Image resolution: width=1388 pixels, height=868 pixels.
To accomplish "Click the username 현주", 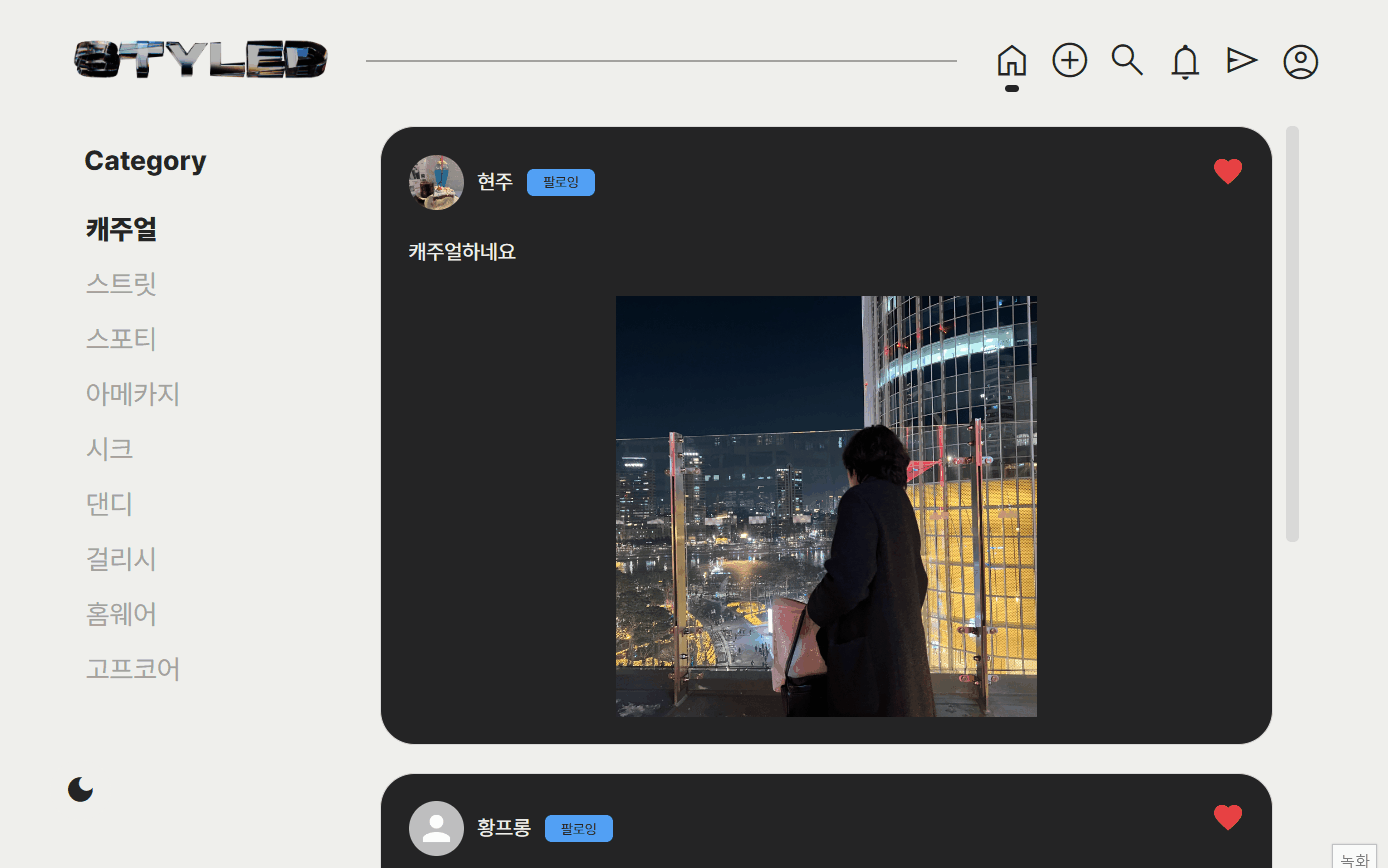I will 495,182.
